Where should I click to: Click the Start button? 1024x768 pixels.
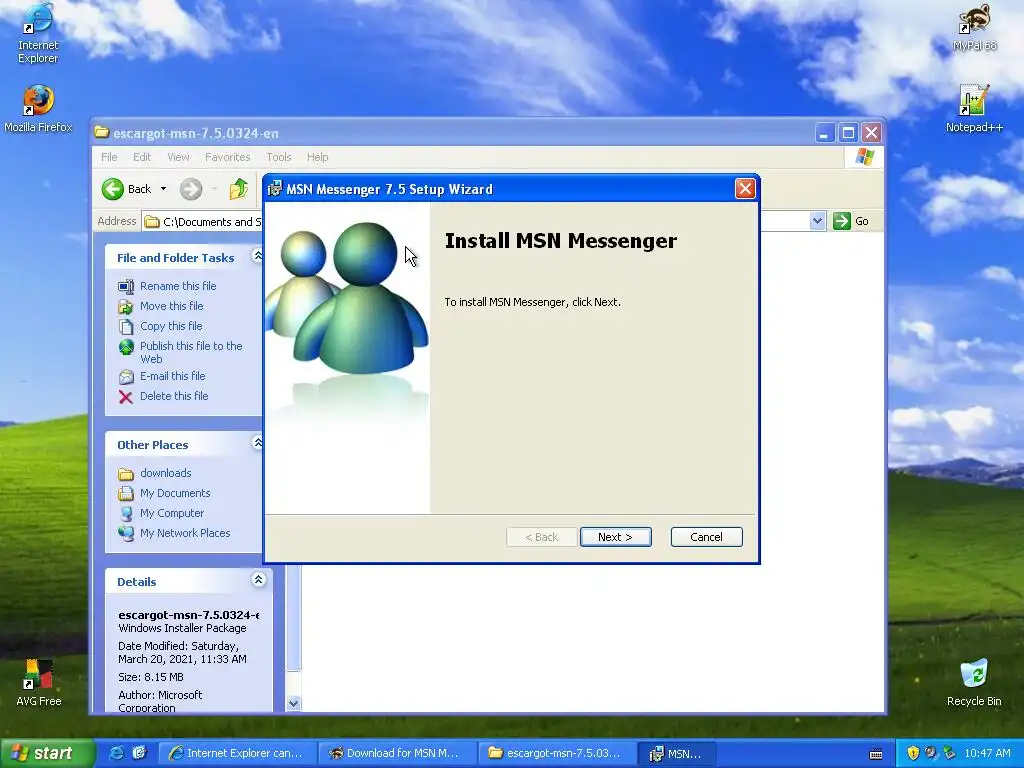click(46, 753)
